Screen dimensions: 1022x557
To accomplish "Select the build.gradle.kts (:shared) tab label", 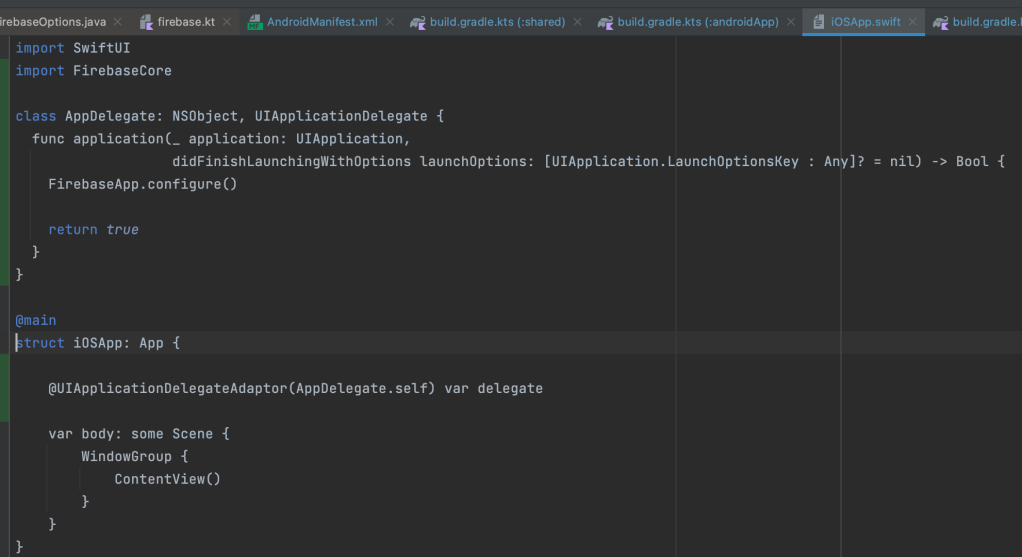I will pyautogui.click(x=497, y=21).
